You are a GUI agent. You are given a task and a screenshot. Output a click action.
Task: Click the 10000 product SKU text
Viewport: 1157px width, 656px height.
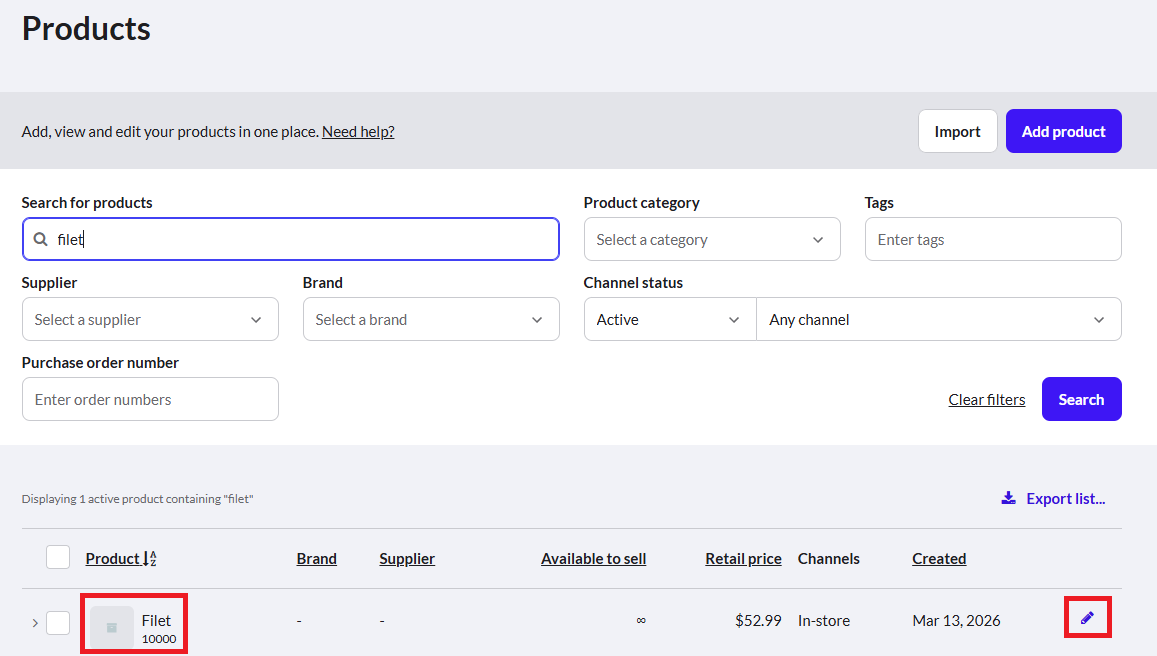159,639
